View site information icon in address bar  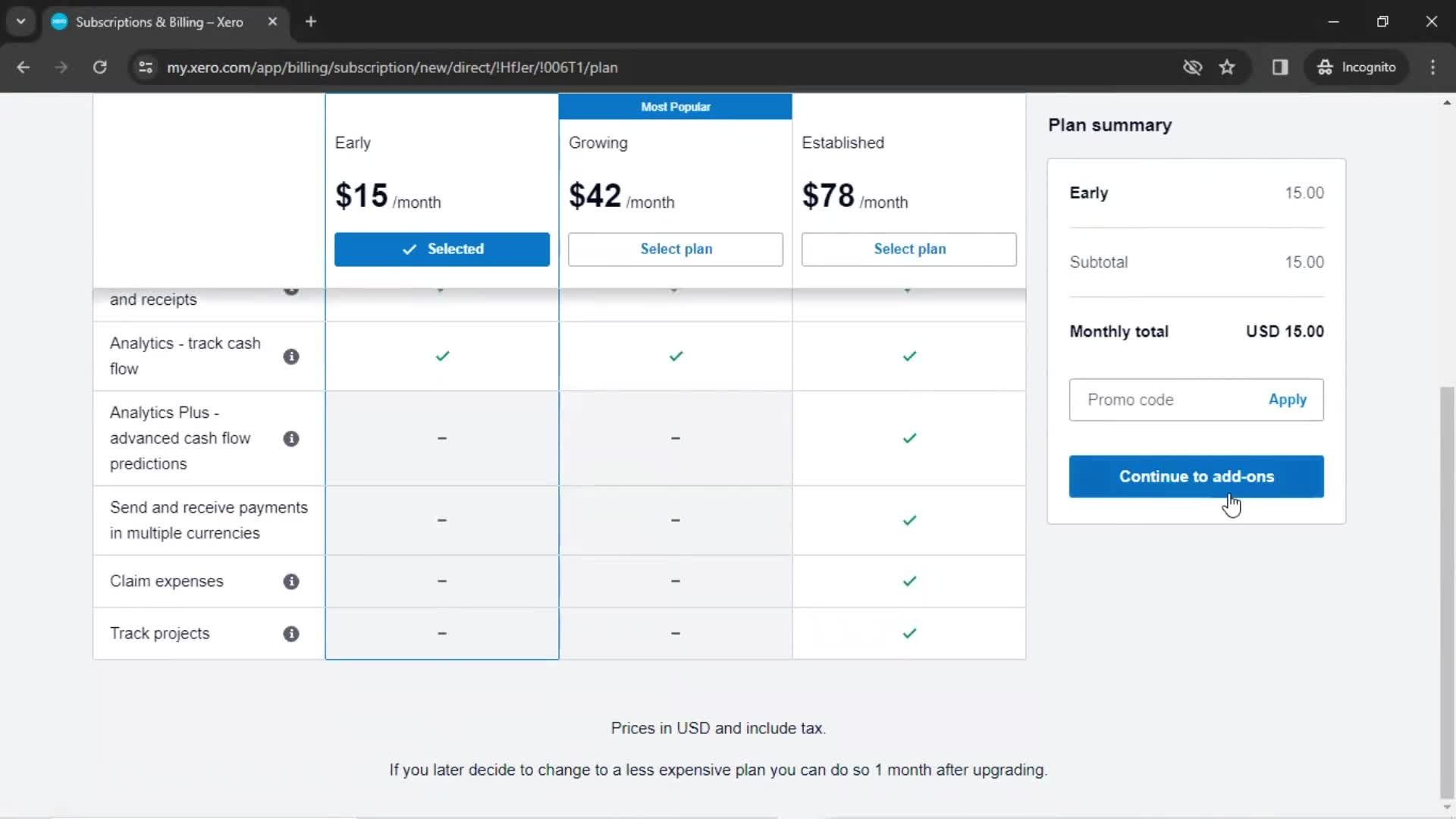point(146,67)
